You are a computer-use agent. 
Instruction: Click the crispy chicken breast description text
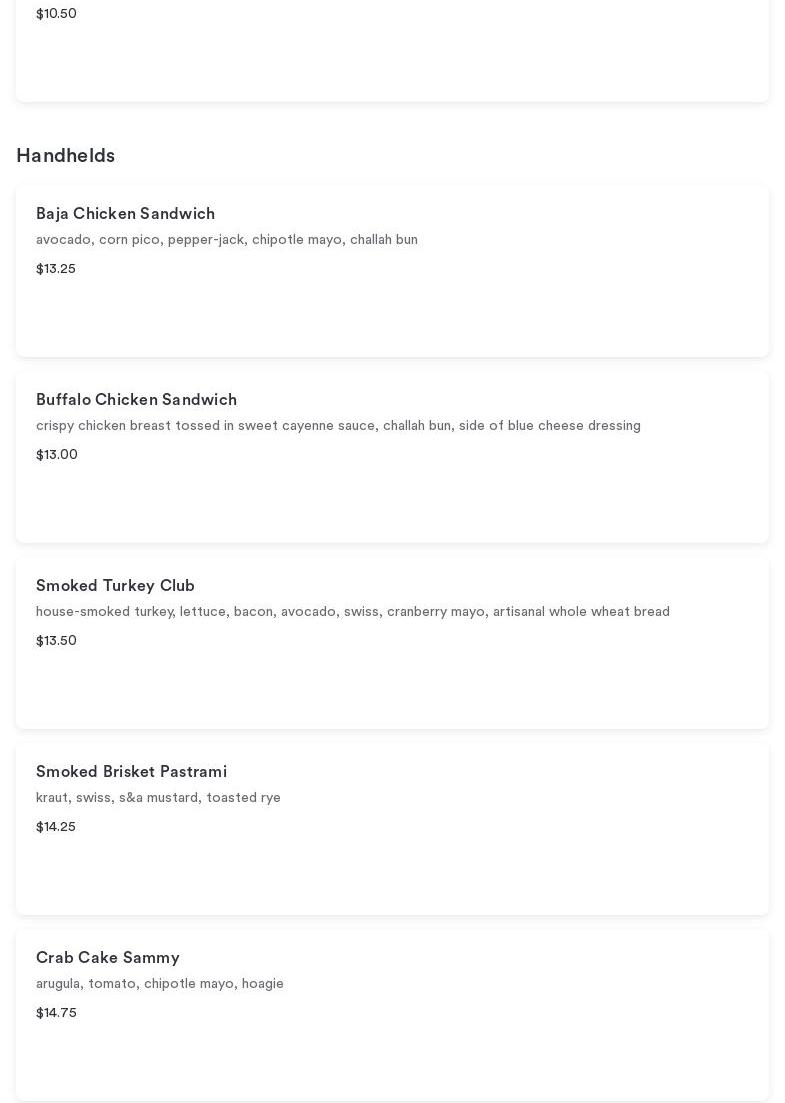coord(338,426)
